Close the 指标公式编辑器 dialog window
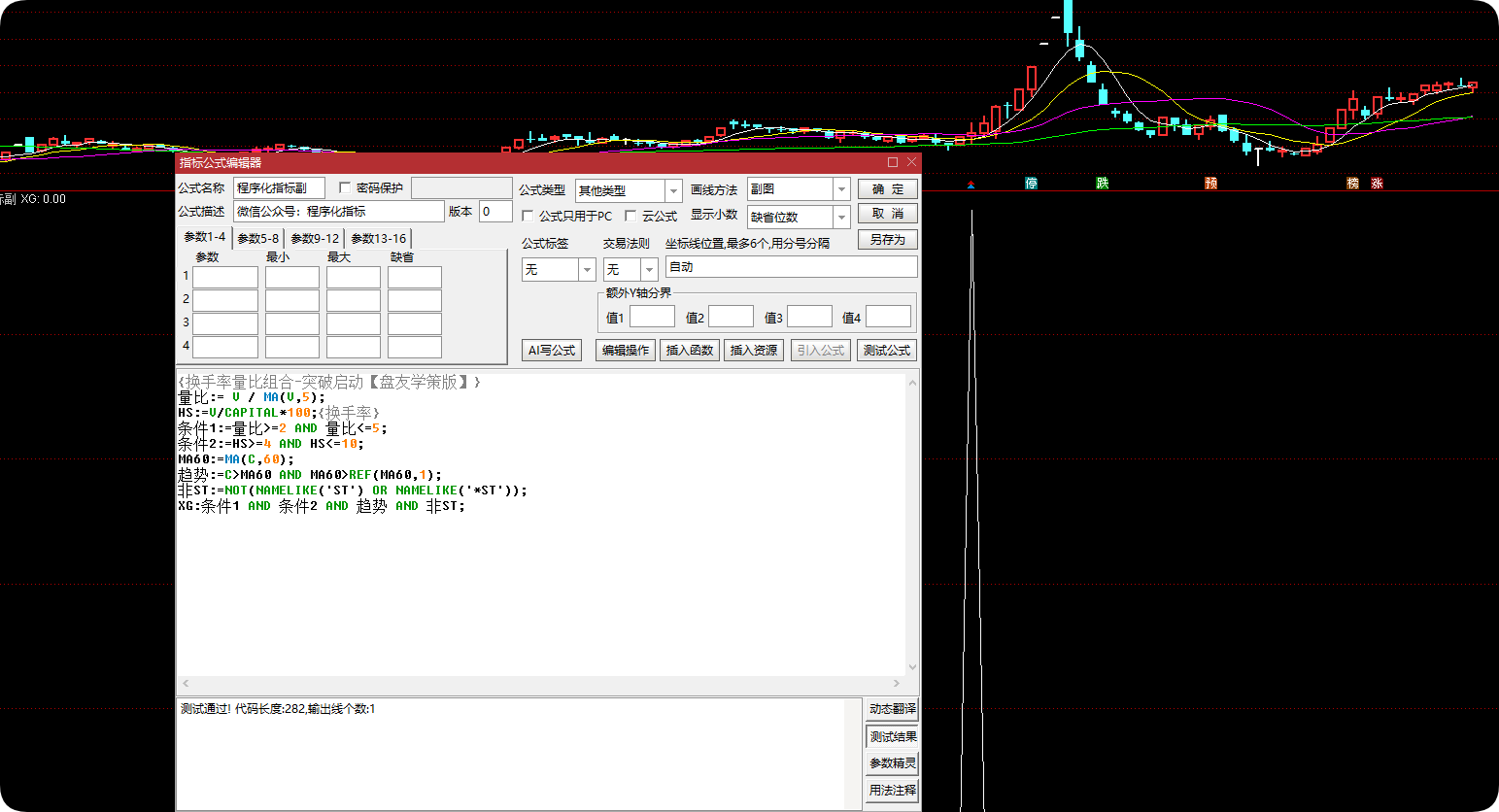The height and width of the screenshot is (812, 1499). click(911, 162)
